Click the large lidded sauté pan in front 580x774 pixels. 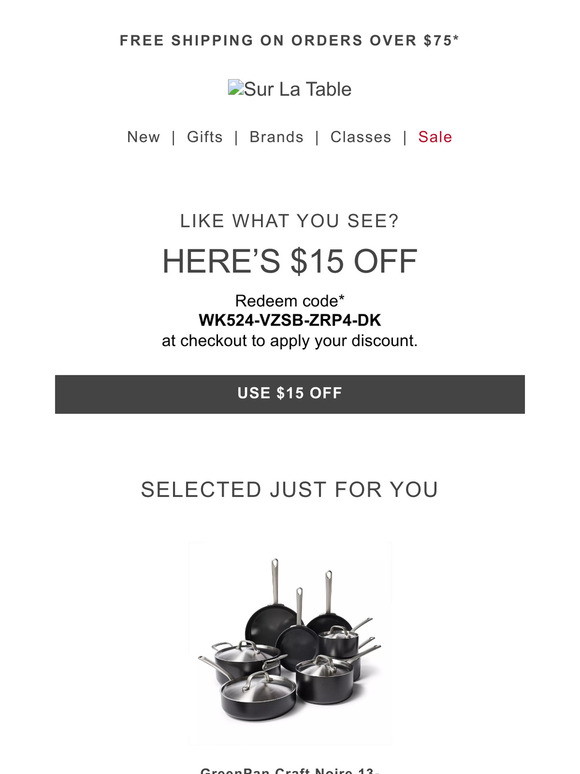point(257,695)
